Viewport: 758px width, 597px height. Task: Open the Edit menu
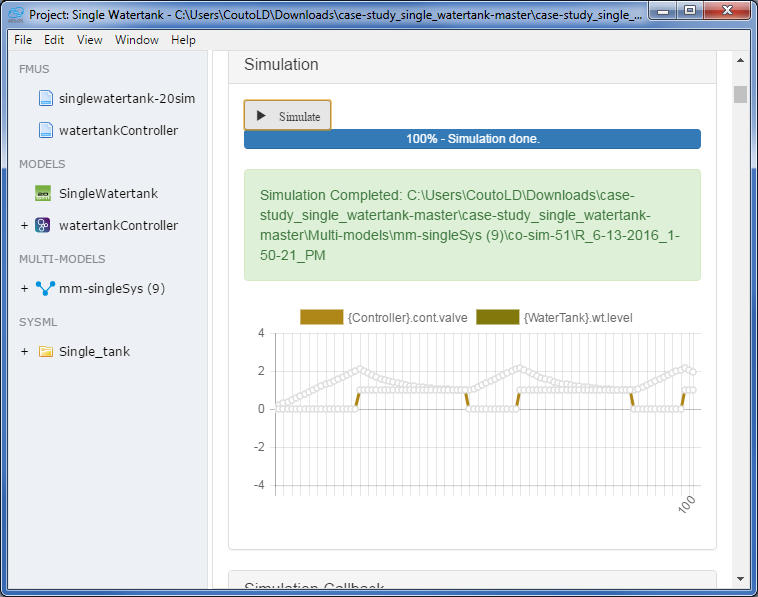tap(54, 40)
